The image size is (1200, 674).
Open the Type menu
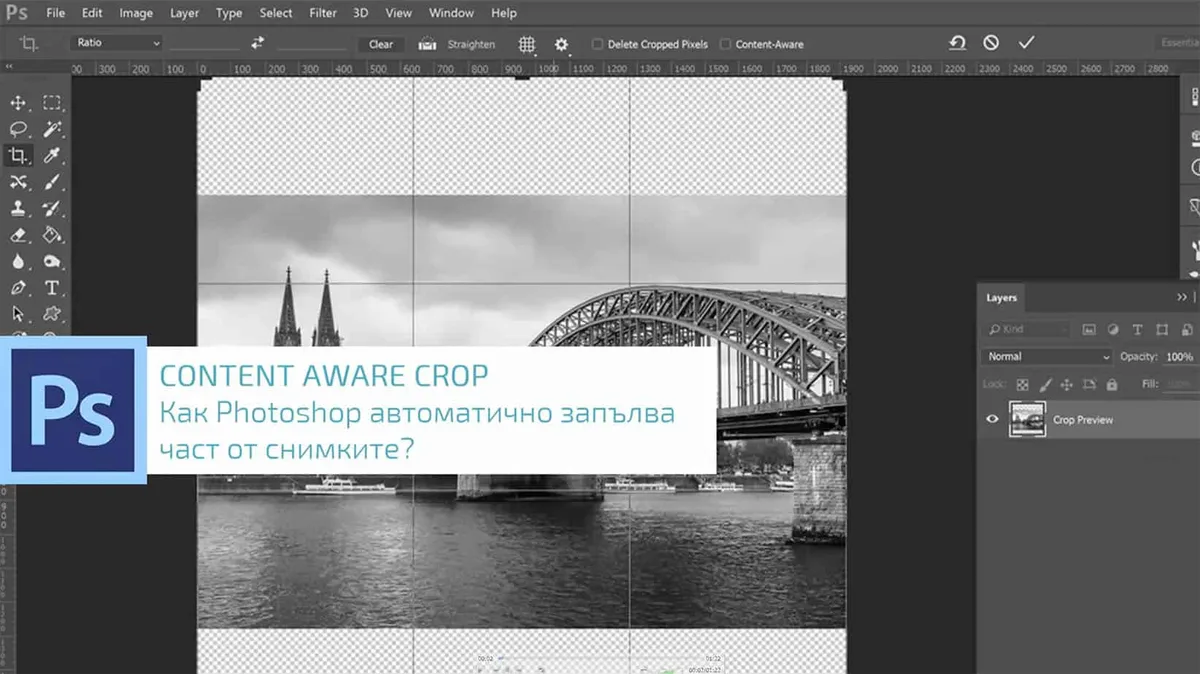click(x=229, y=13)
